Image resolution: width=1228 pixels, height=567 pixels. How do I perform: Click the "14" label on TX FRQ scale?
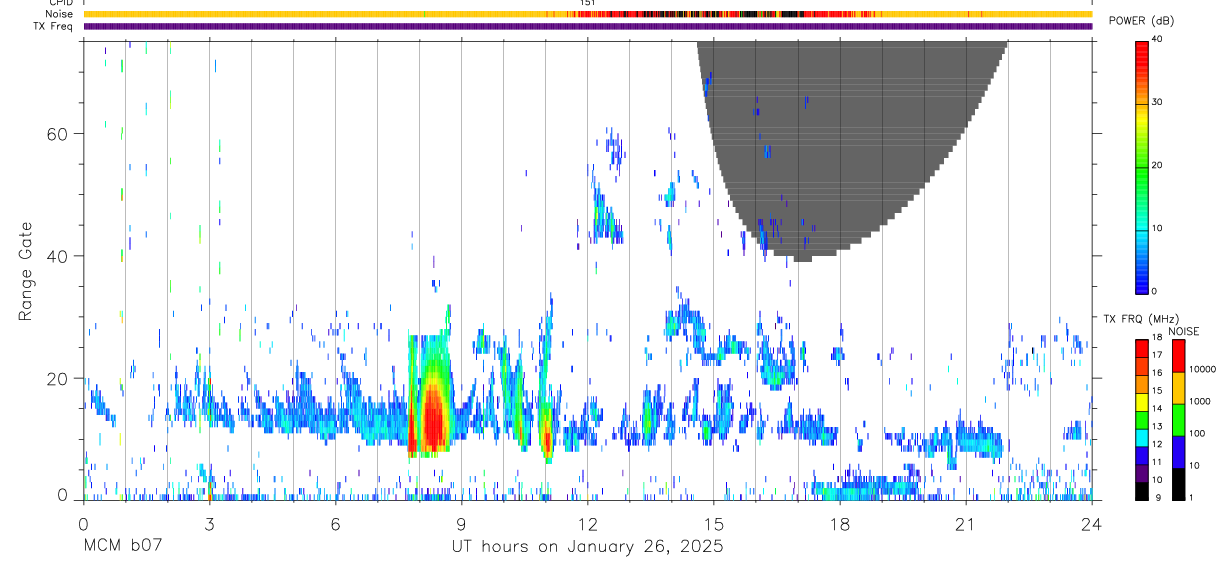tap(1159, 409)
